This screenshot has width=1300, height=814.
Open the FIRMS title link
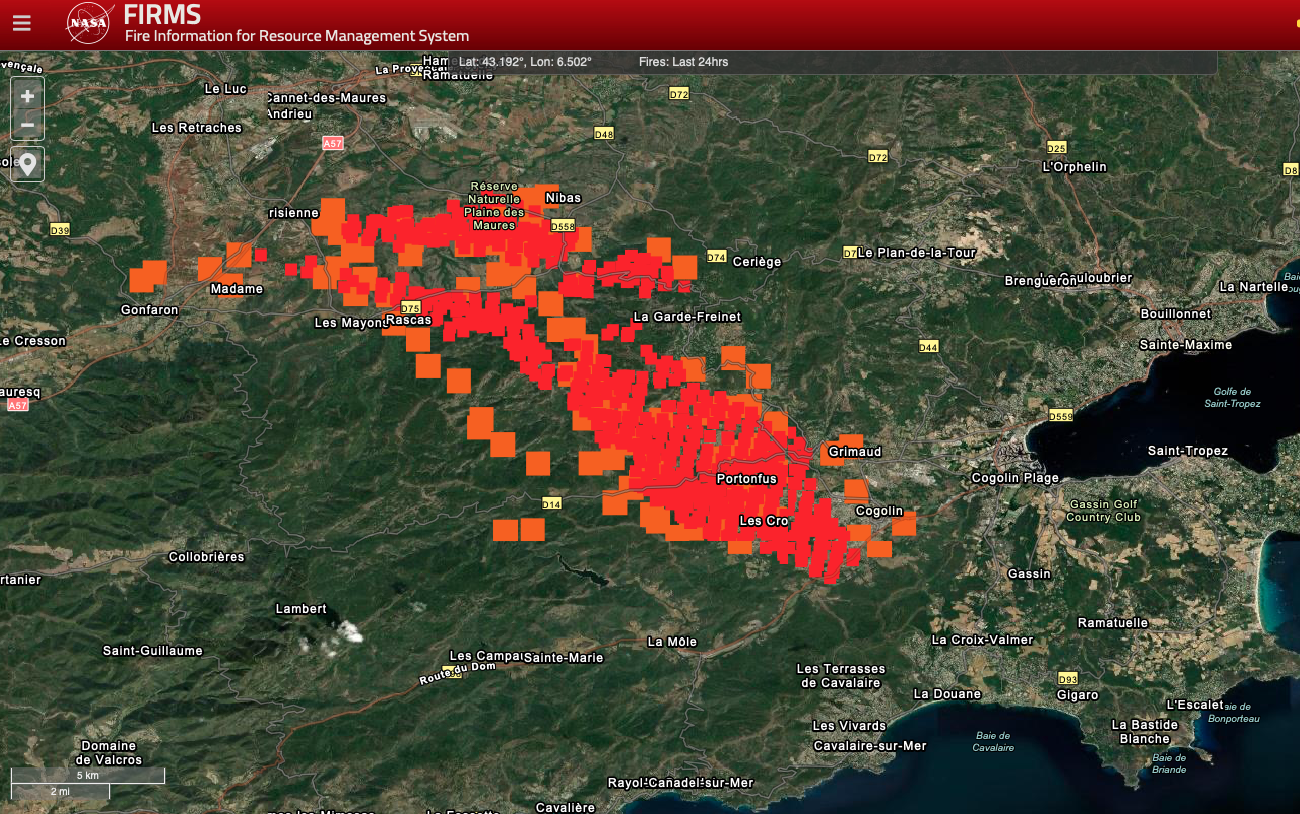[162, 15]
